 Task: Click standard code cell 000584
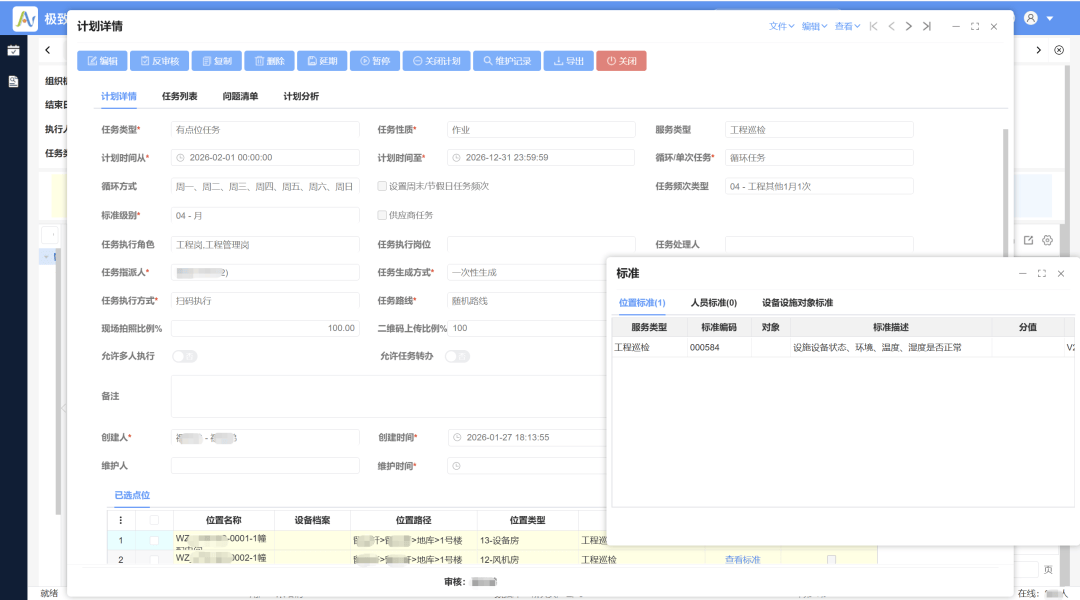719,347
